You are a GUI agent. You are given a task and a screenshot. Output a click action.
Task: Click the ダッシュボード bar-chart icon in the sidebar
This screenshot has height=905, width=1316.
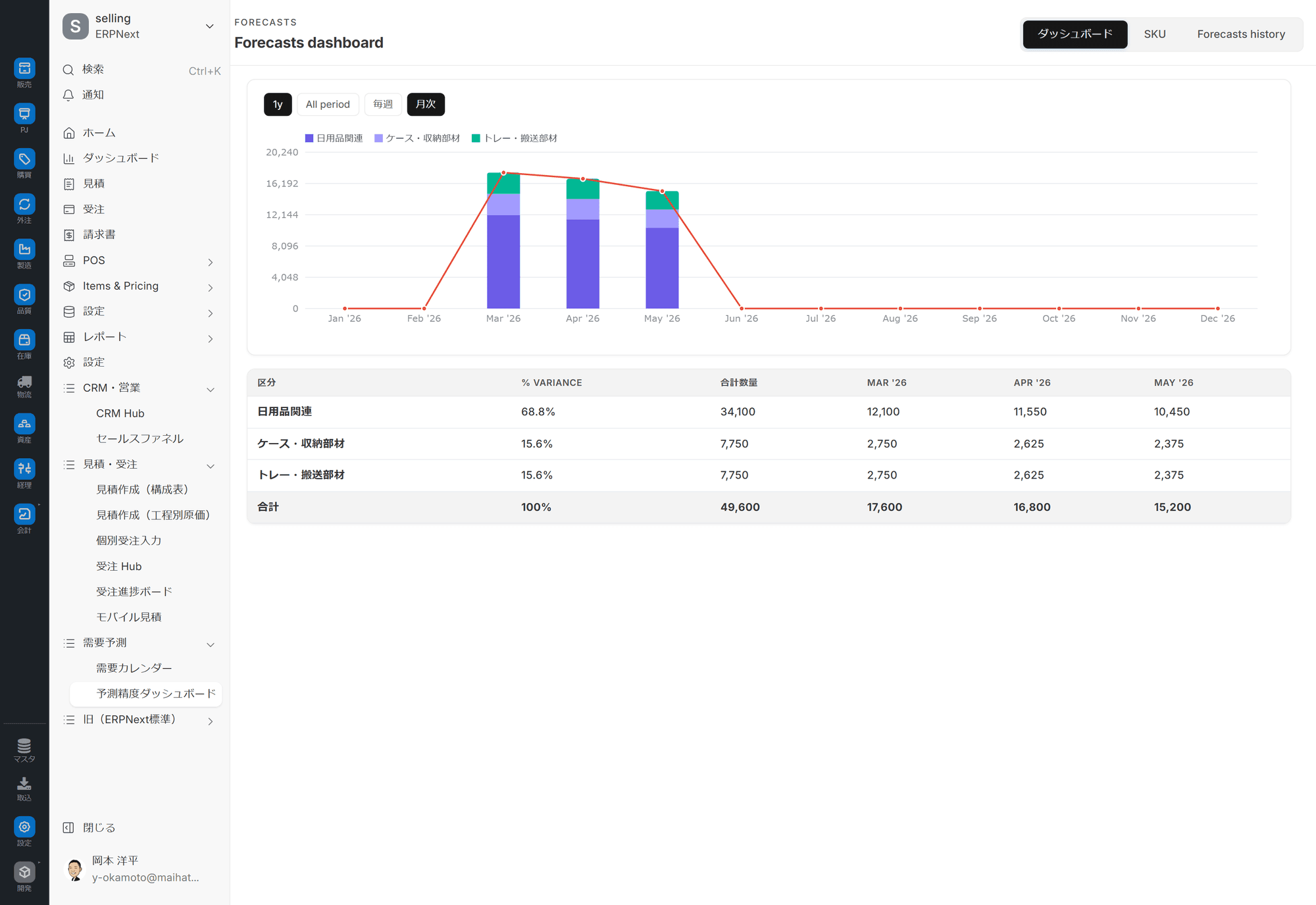point(69,159)
